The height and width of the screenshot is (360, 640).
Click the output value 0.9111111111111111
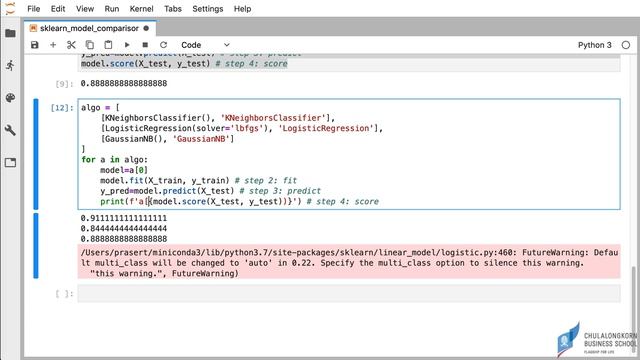(x=124, y=218)
